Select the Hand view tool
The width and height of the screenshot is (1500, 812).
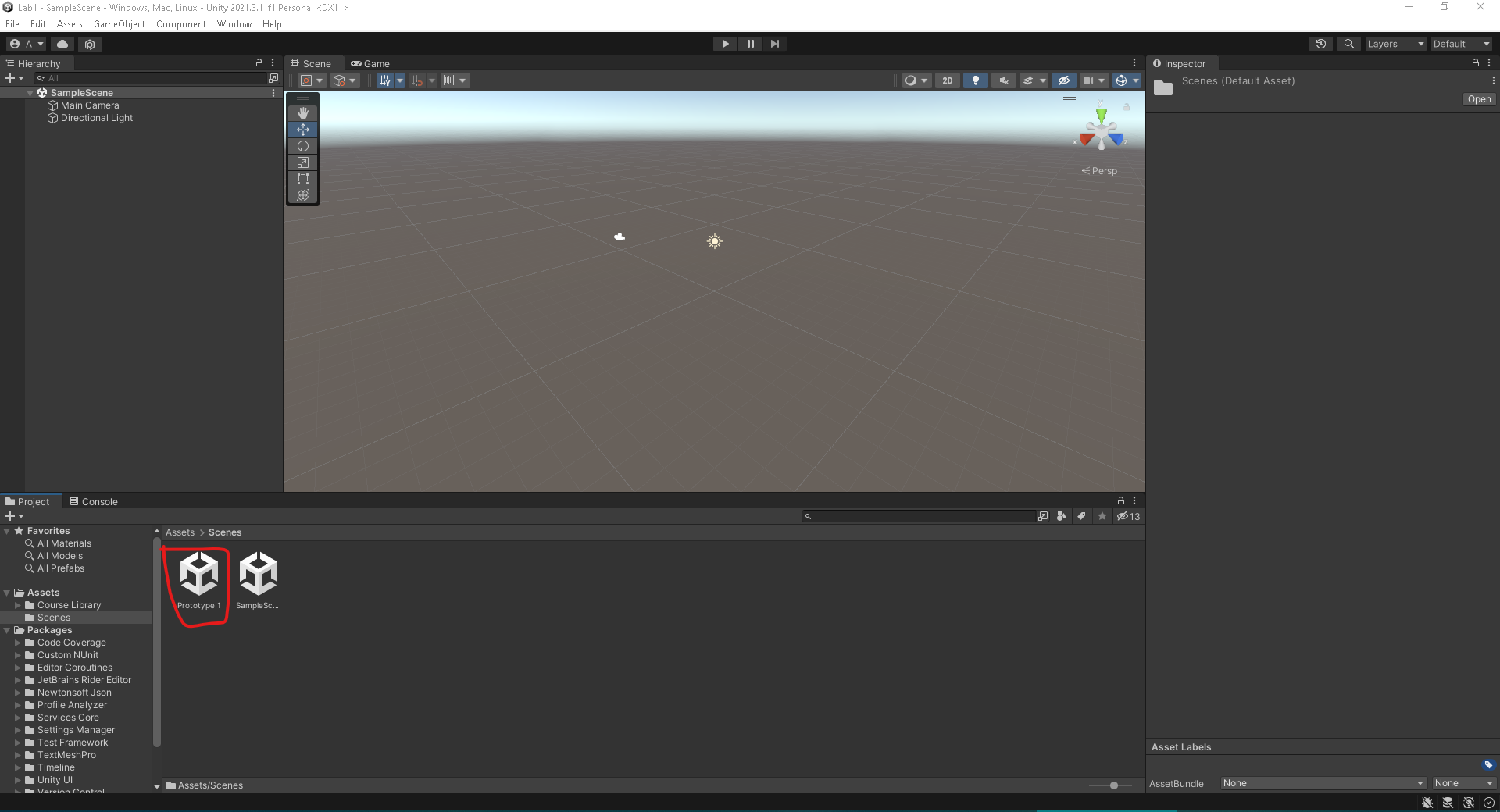click(303, 113)
